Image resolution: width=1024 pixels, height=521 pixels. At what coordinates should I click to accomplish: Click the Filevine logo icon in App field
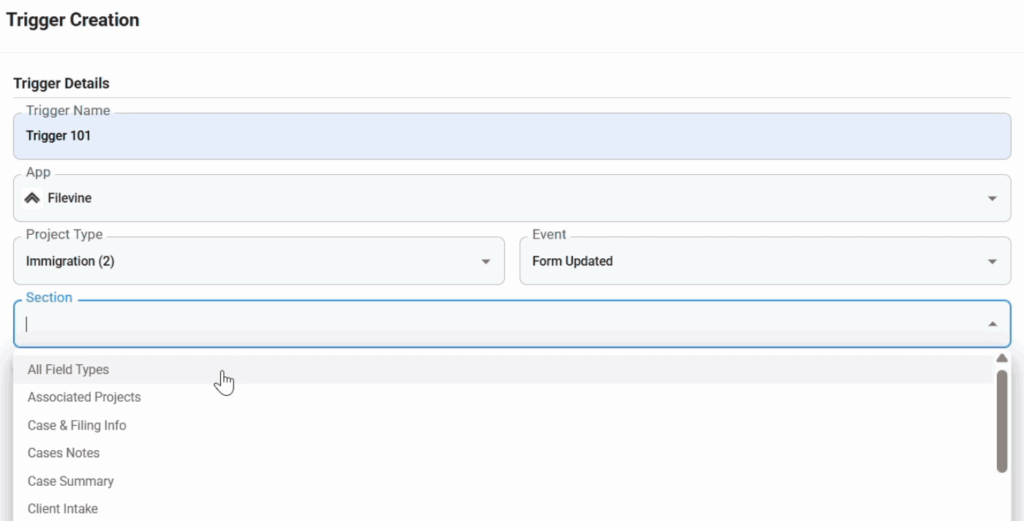click(x=32, y=198)
